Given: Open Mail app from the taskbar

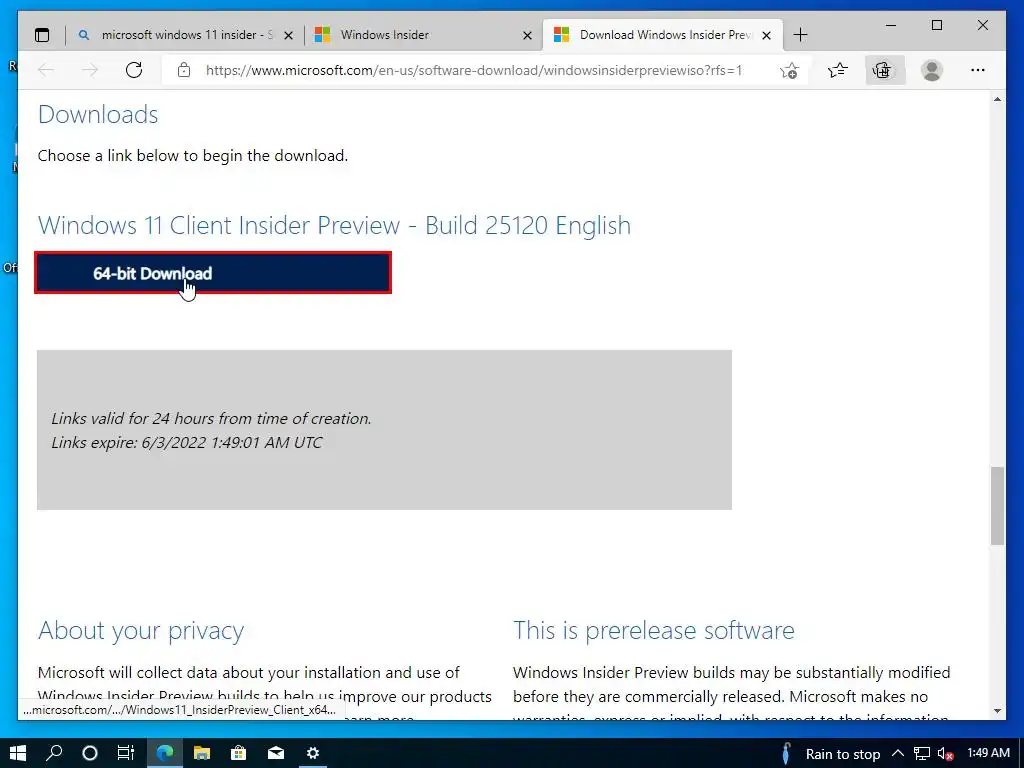Looking at the screenshot, I should point(276,753).
